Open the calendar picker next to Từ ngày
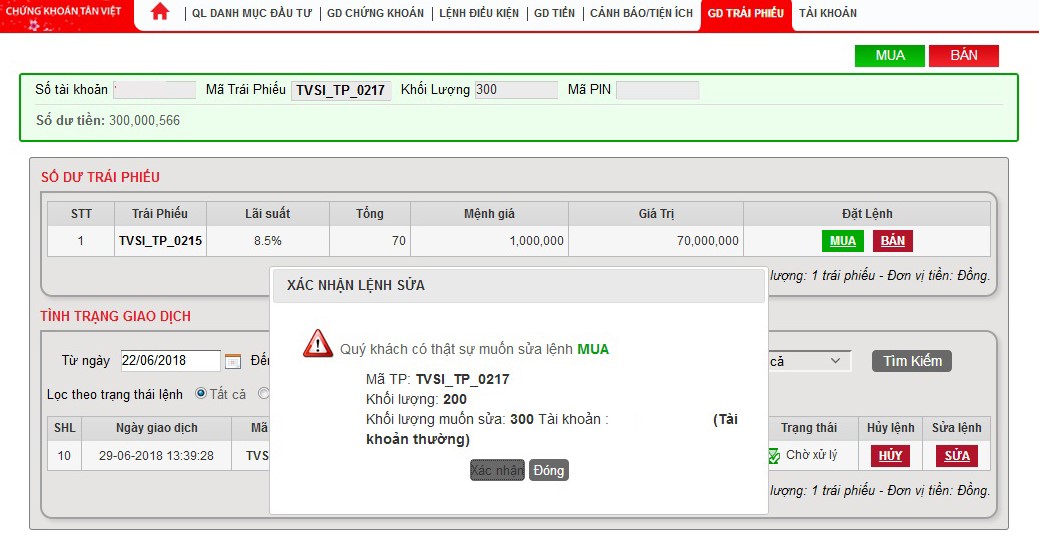Viewport: 1039px width, 547px height. pos(233,361)
